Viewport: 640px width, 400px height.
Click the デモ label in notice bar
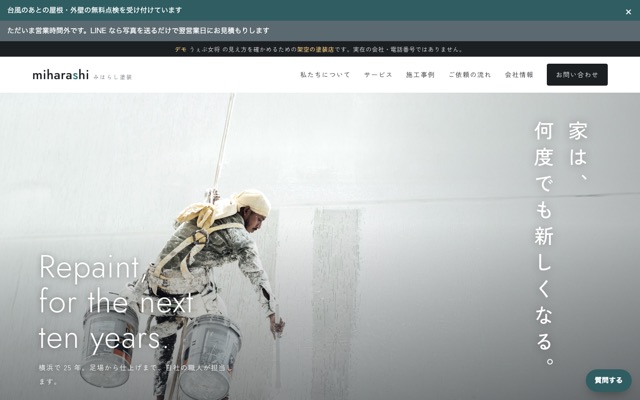click(x=181, y=49)
